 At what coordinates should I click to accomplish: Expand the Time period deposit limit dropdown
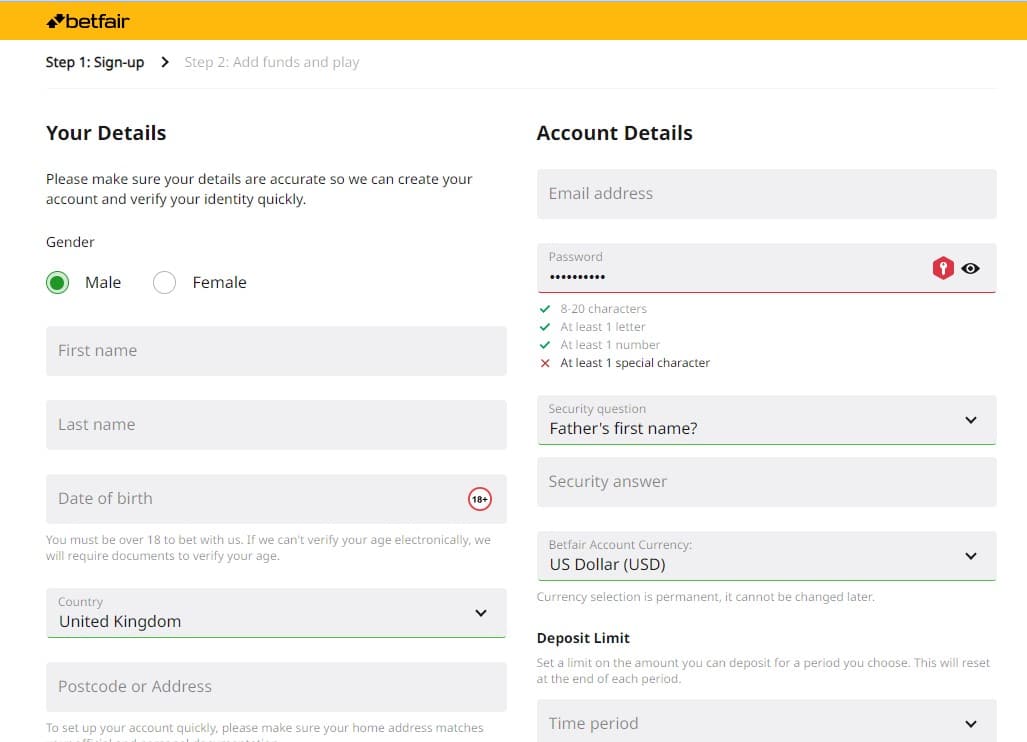pyautogui.click(x=766, y=723)
